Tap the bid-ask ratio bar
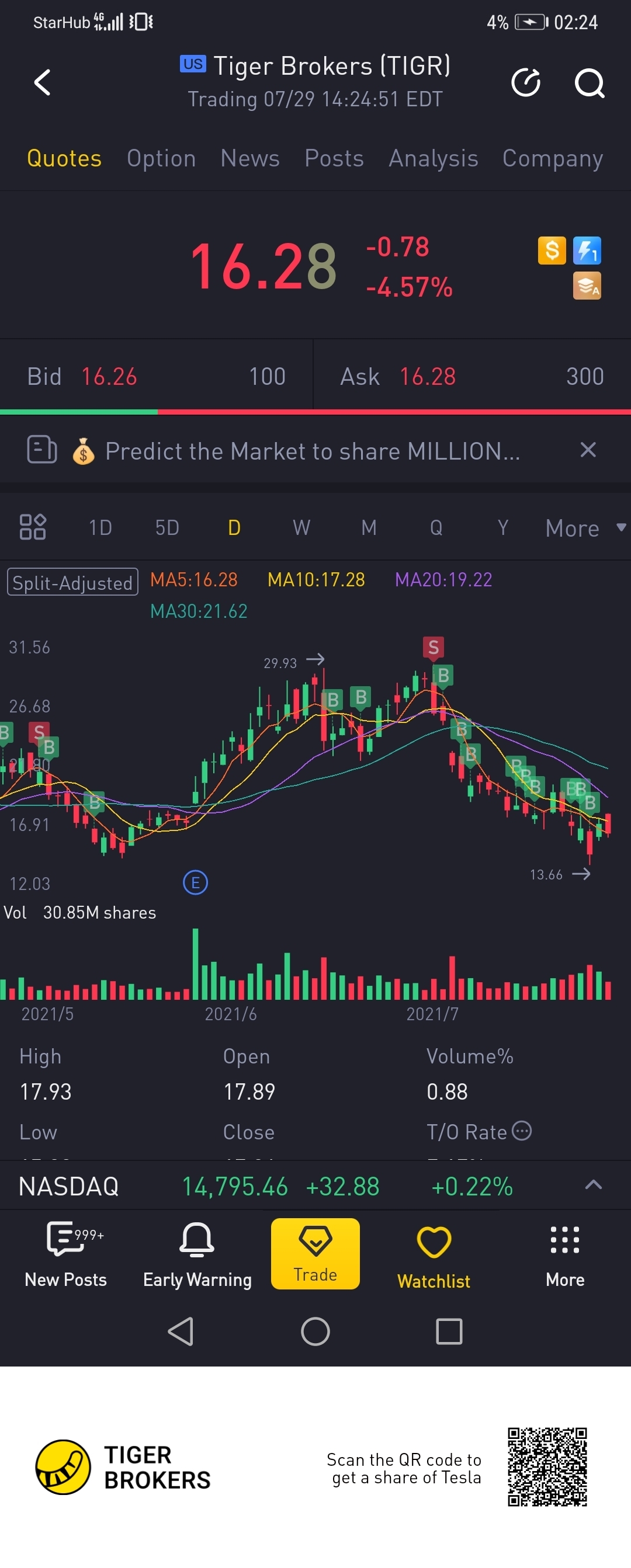The width and height of the screenshot is (631, 1568). 315,412
